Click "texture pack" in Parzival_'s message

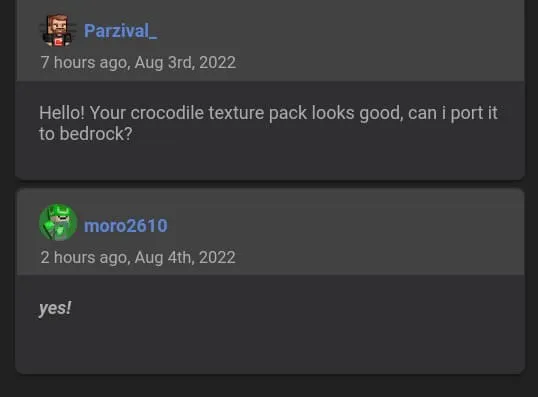[258, 114]
